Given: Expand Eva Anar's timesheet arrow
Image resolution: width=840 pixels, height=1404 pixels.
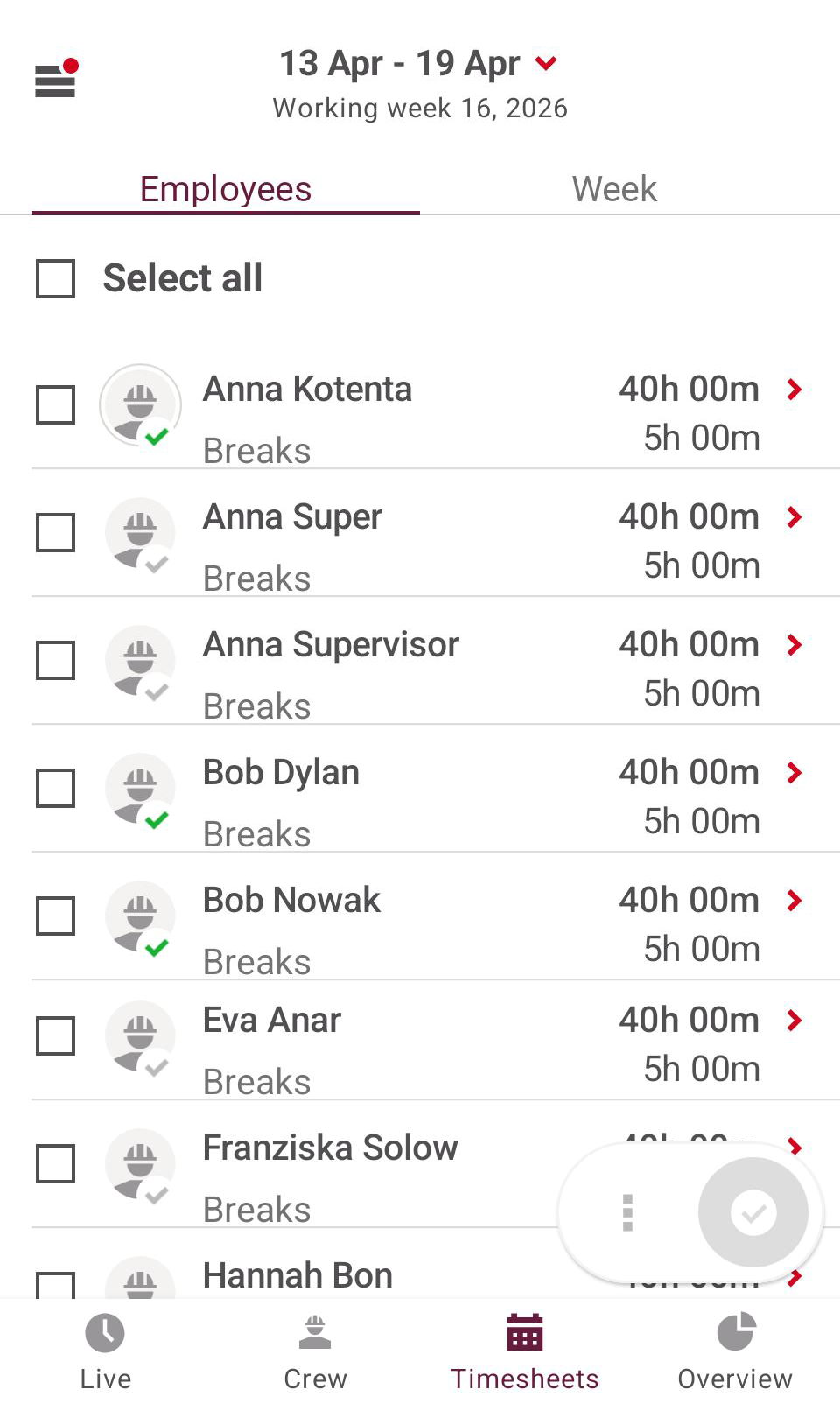Looking at the screenshot, I should point(794,1021).
